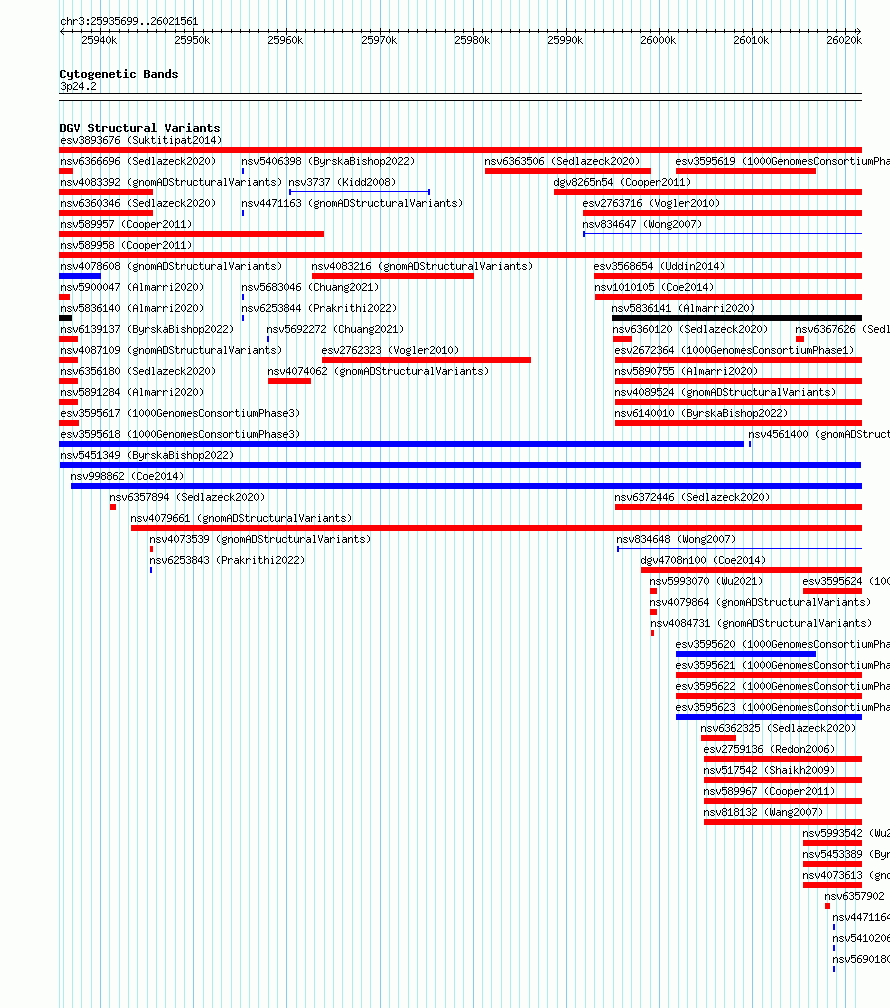Select nsv589958 (Cooper2011) label

point(126,246)
